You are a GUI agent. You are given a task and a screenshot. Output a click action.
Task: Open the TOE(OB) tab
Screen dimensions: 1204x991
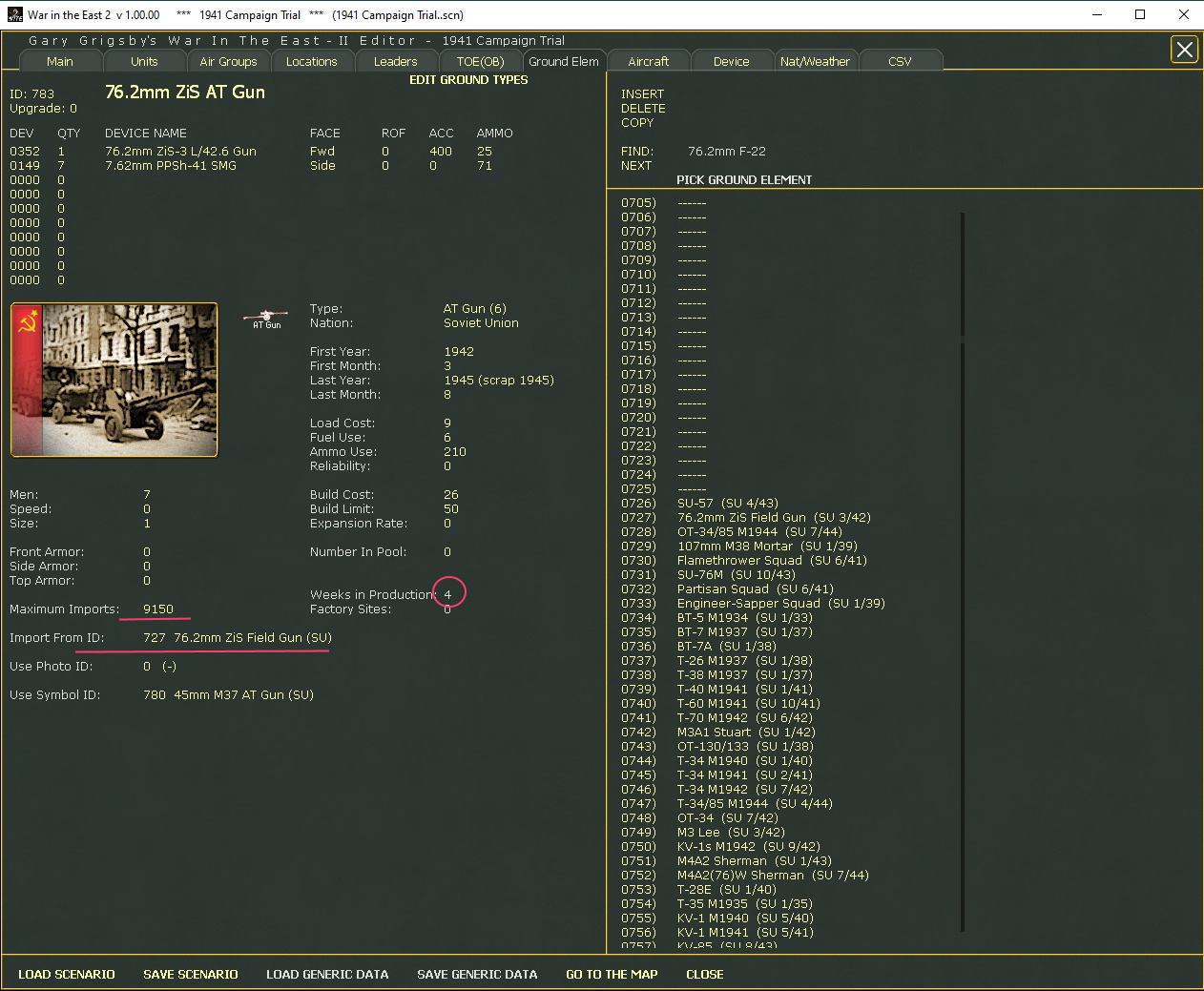point(480,61)
